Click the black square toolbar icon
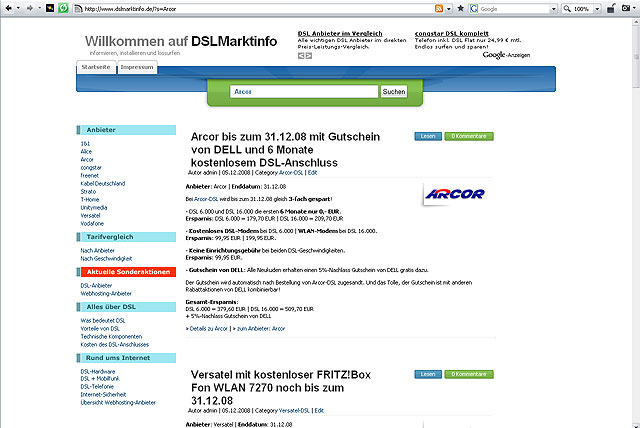Screen dimensions: 640x428 coord(50,8)
